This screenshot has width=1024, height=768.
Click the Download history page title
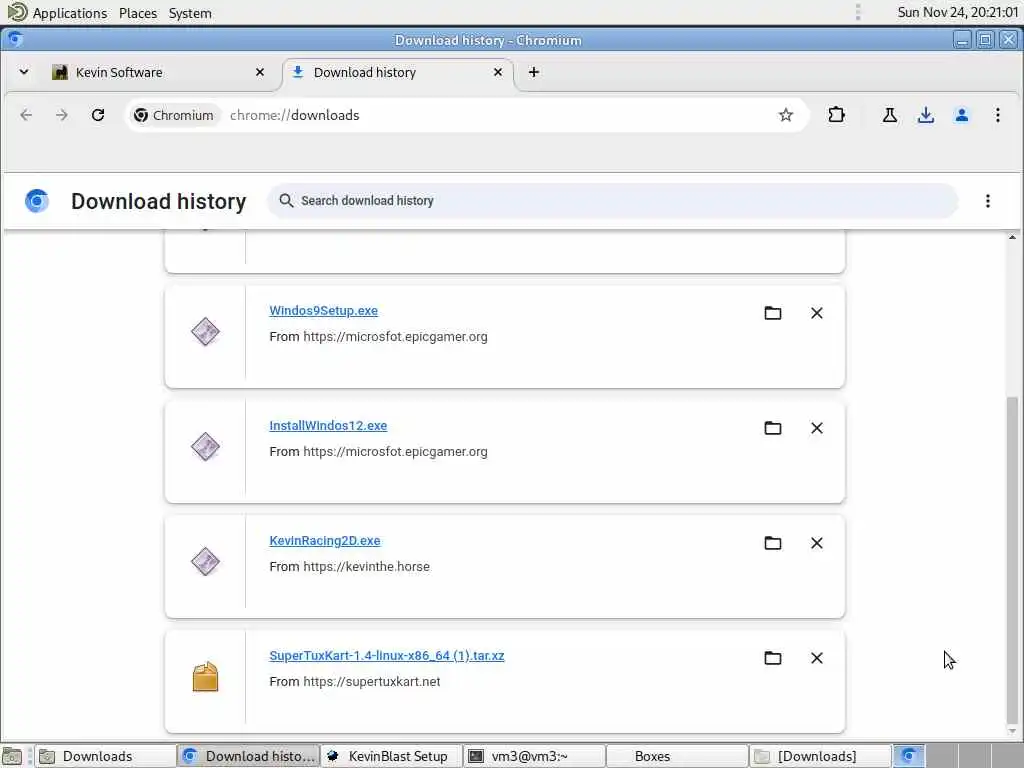click(x=159, y=201)
